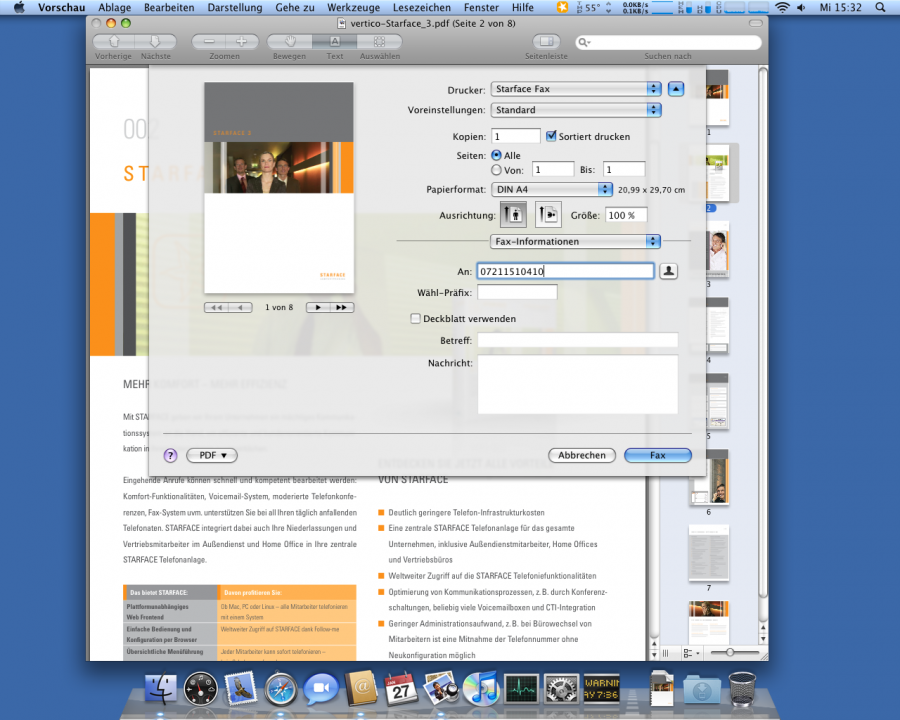Image resolution: width=900 pixels, height=720 pixels.
Task: Click the volume icon in menu bar
Action: pos(801,7)
